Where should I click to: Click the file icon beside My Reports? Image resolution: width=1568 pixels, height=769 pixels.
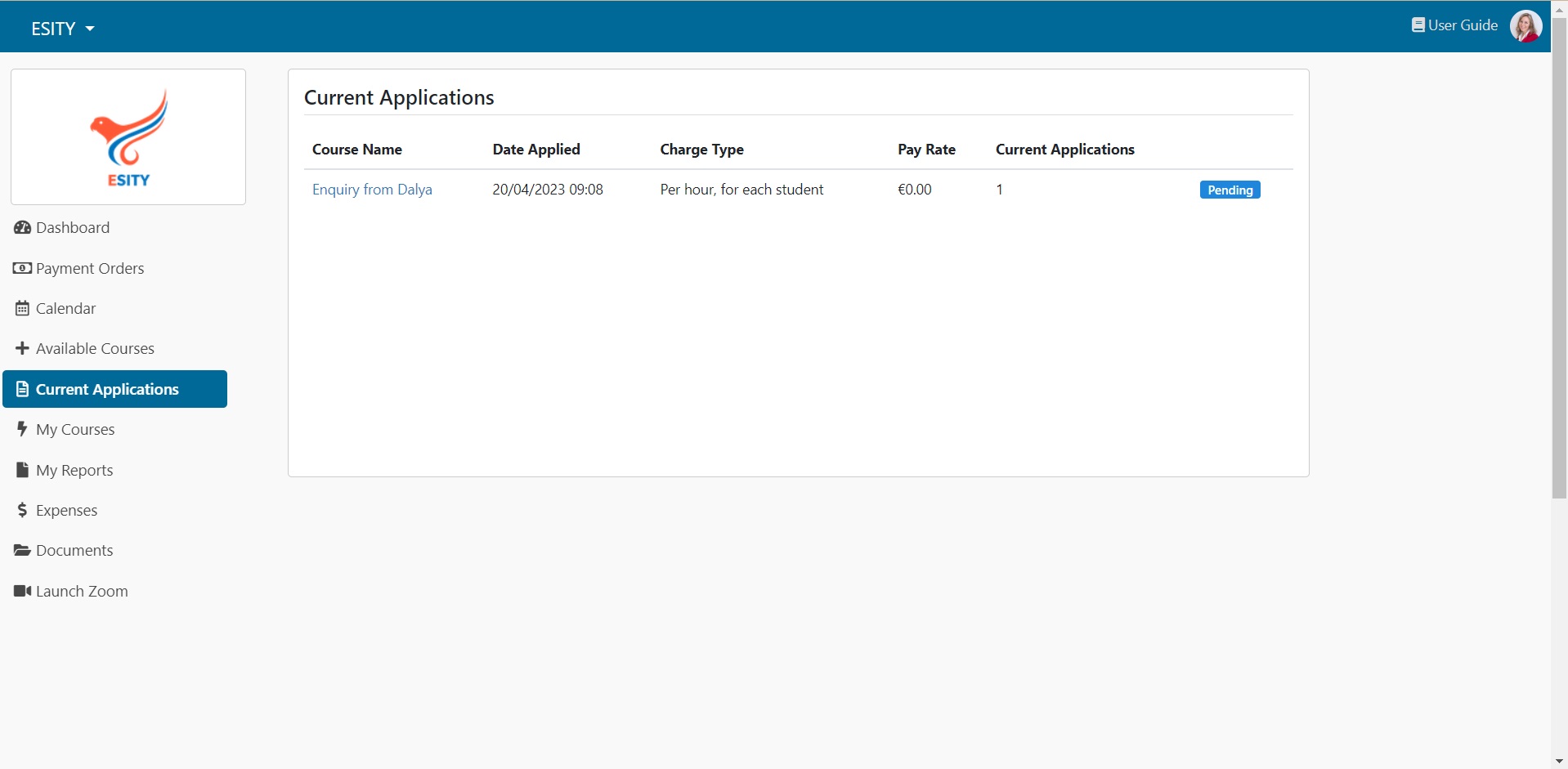(x=22, y=470)
